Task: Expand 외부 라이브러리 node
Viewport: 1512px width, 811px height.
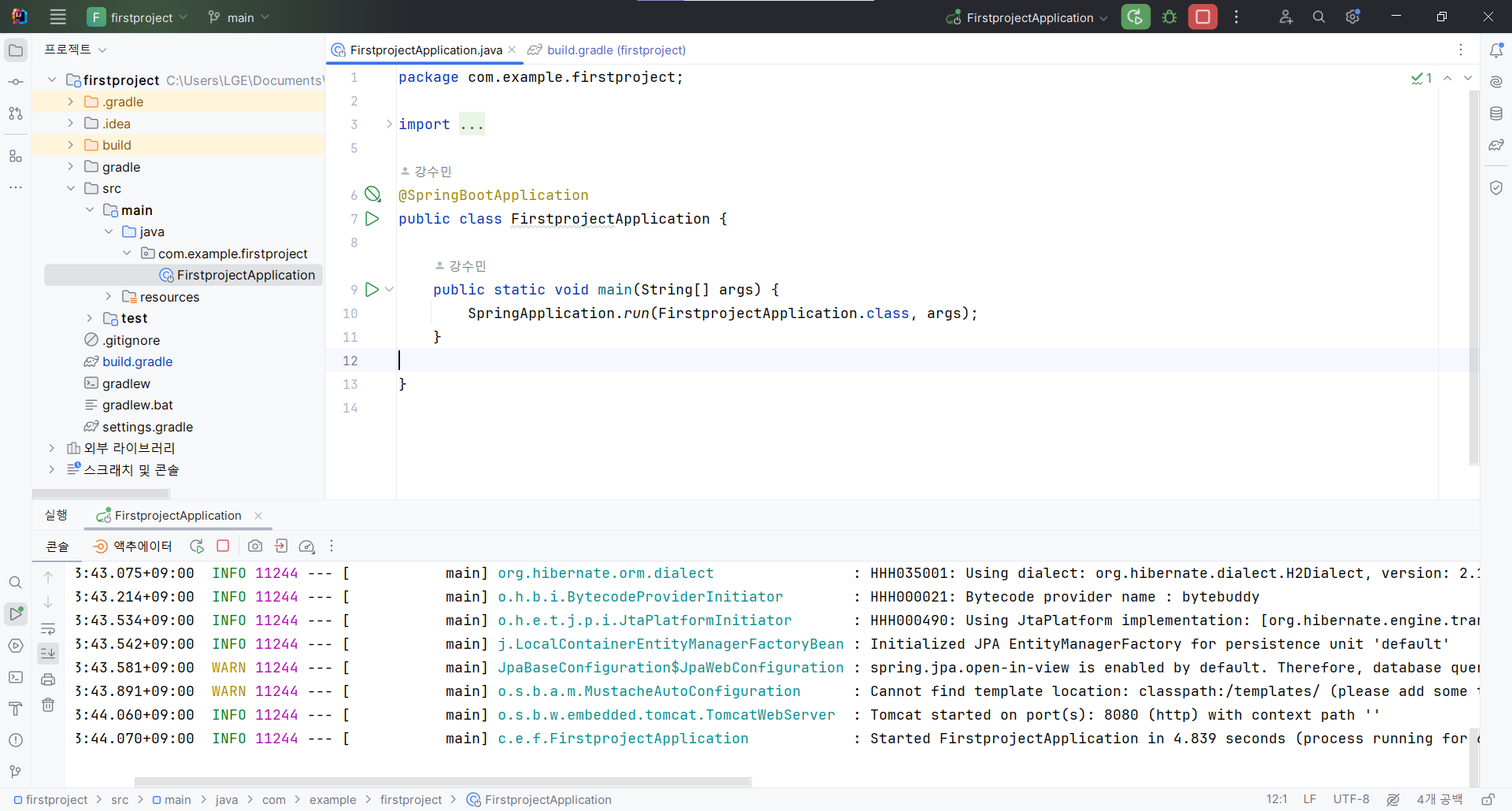Action: point(51,448)
